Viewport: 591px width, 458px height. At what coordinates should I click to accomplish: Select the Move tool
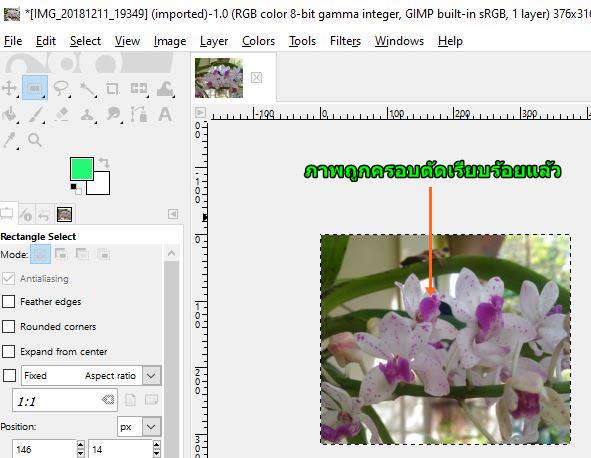point(9,89)
